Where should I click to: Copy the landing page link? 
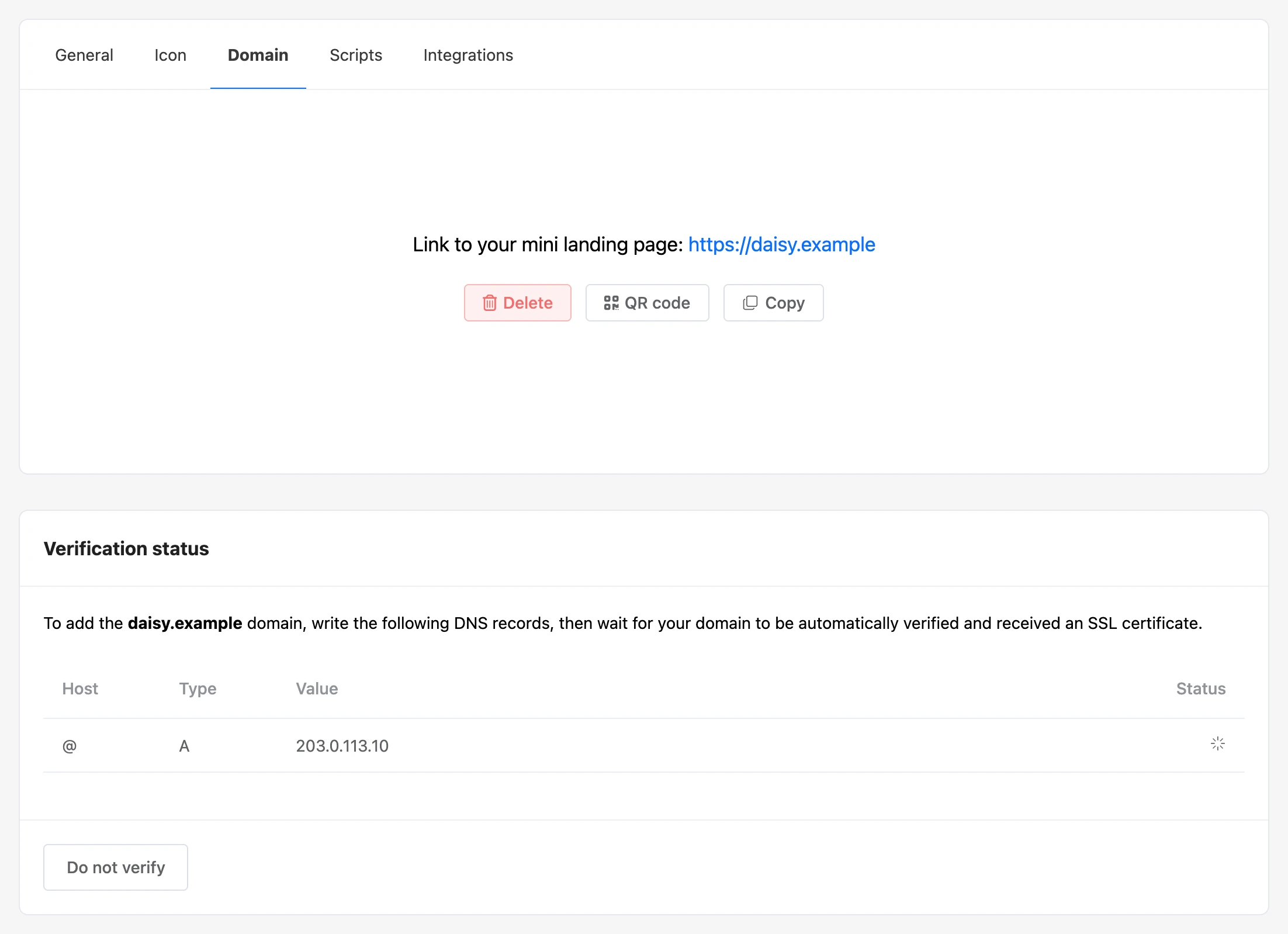point(774,303)
